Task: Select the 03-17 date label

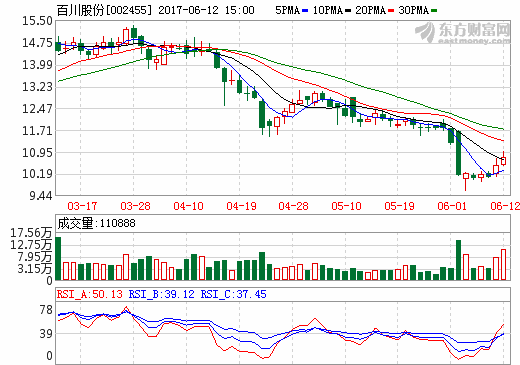Action: pyautogui.click(x=82, y=206)
